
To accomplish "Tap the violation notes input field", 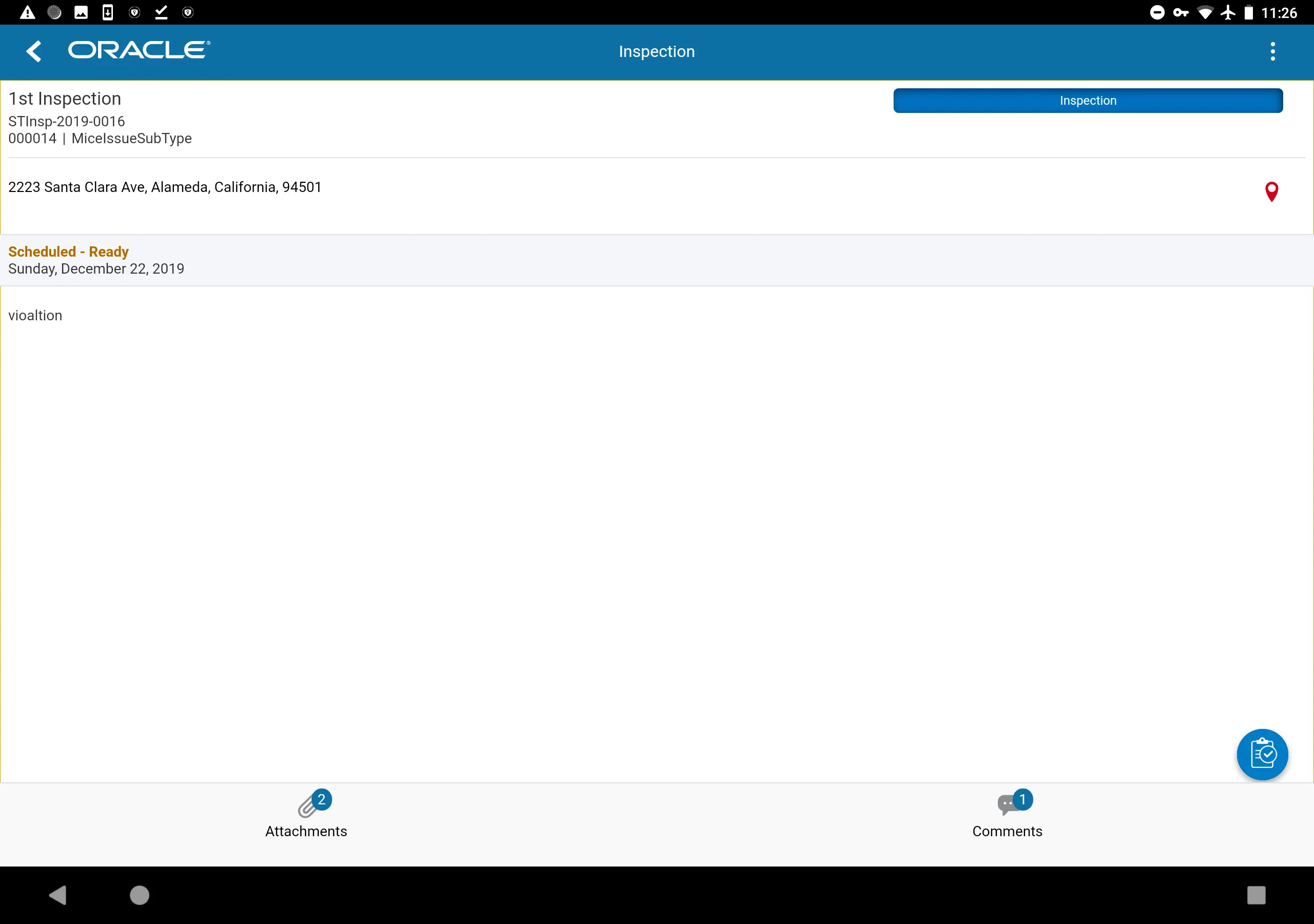I will 35,314.
